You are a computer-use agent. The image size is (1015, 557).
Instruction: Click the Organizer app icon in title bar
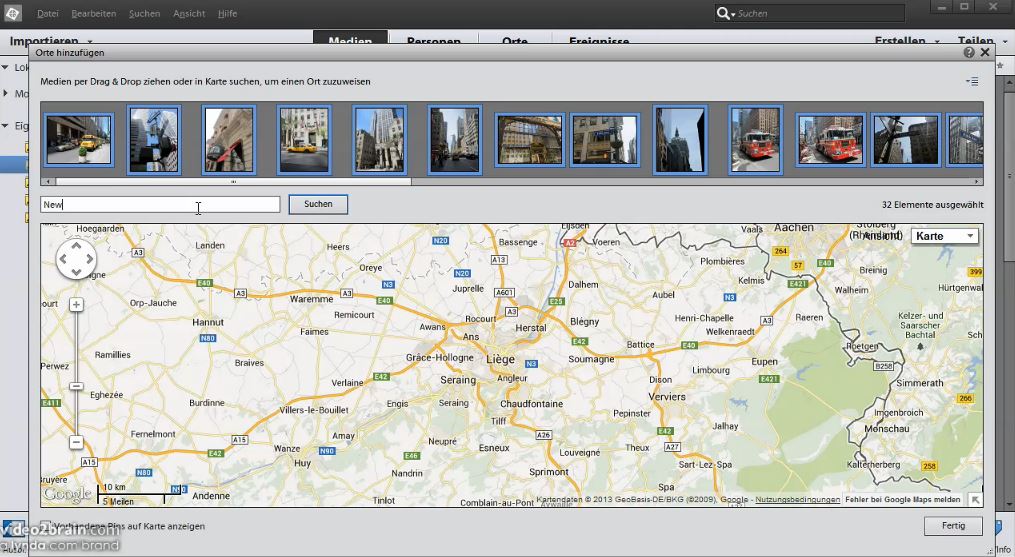point(12,13)
